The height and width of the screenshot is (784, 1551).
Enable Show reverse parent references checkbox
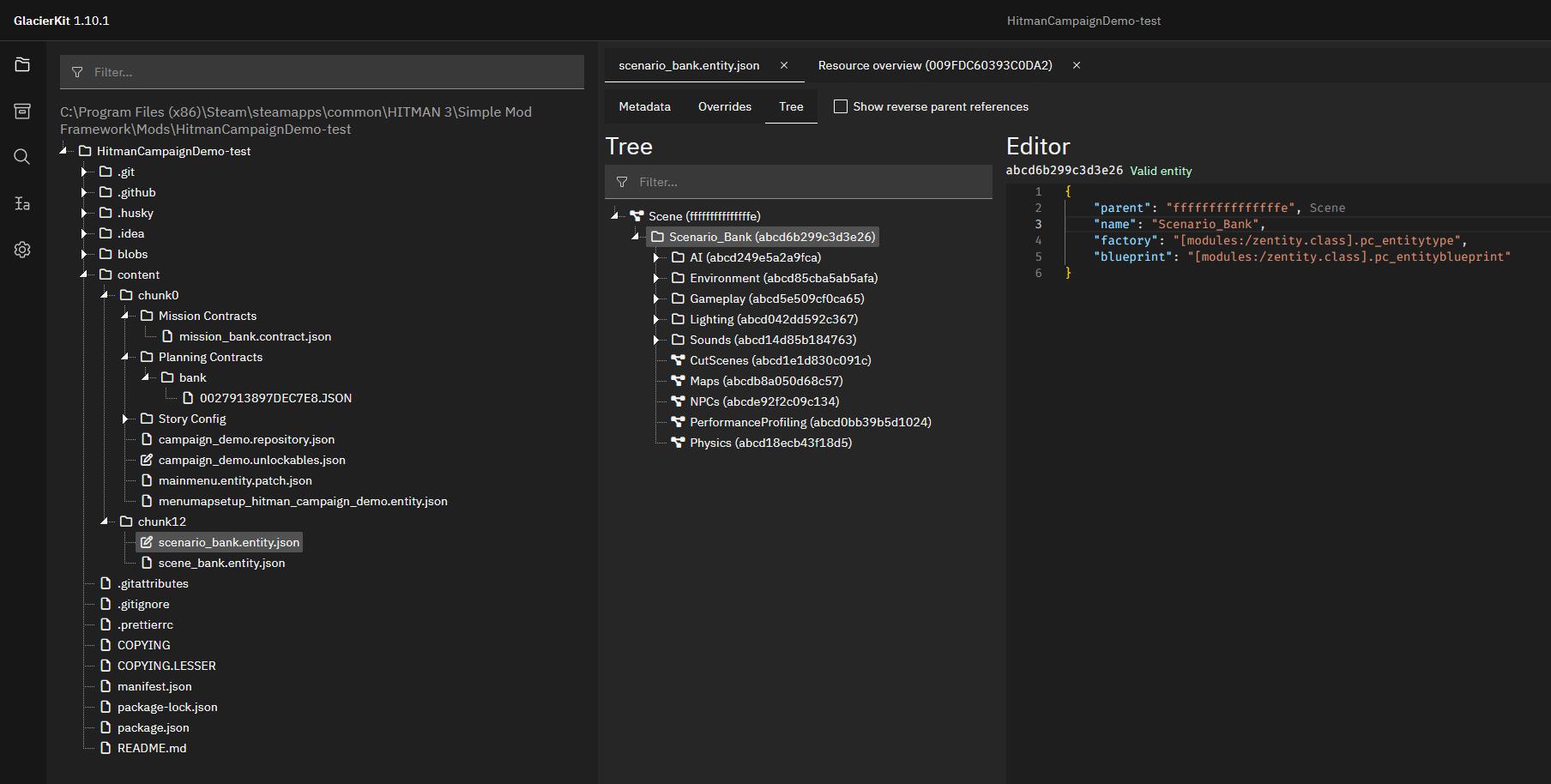[x=841, y=106]
